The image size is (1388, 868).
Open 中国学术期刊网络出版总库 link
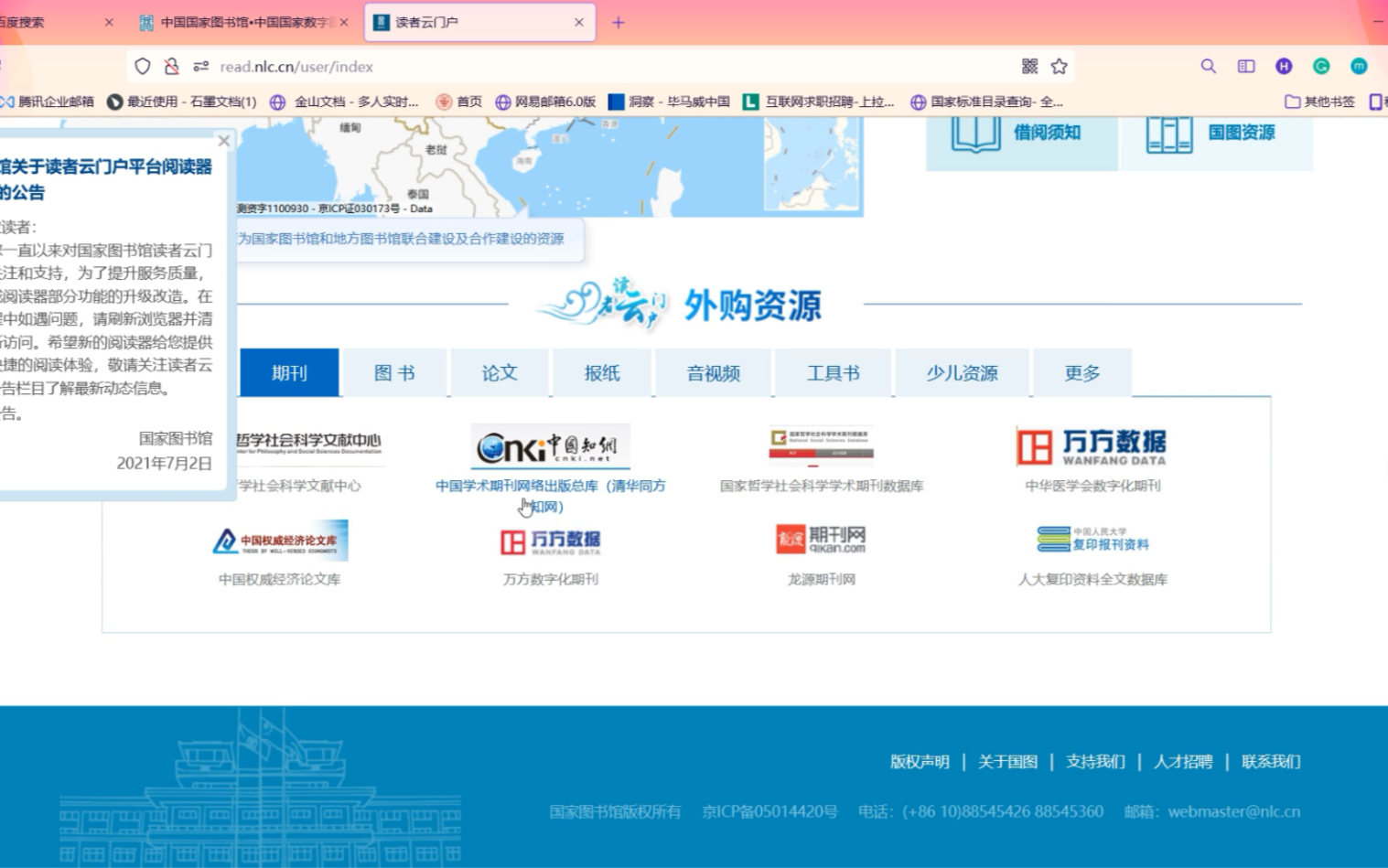point(550,496)
